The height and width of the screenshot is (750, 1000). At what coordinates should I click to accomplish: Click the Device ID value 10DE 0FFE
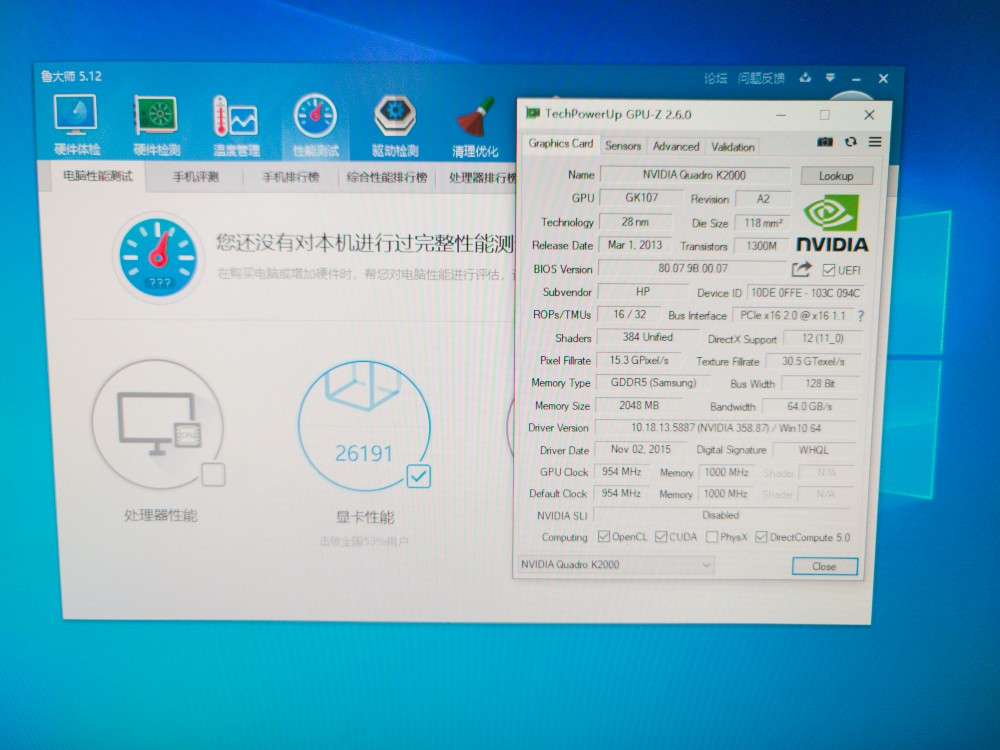point(805,293)
